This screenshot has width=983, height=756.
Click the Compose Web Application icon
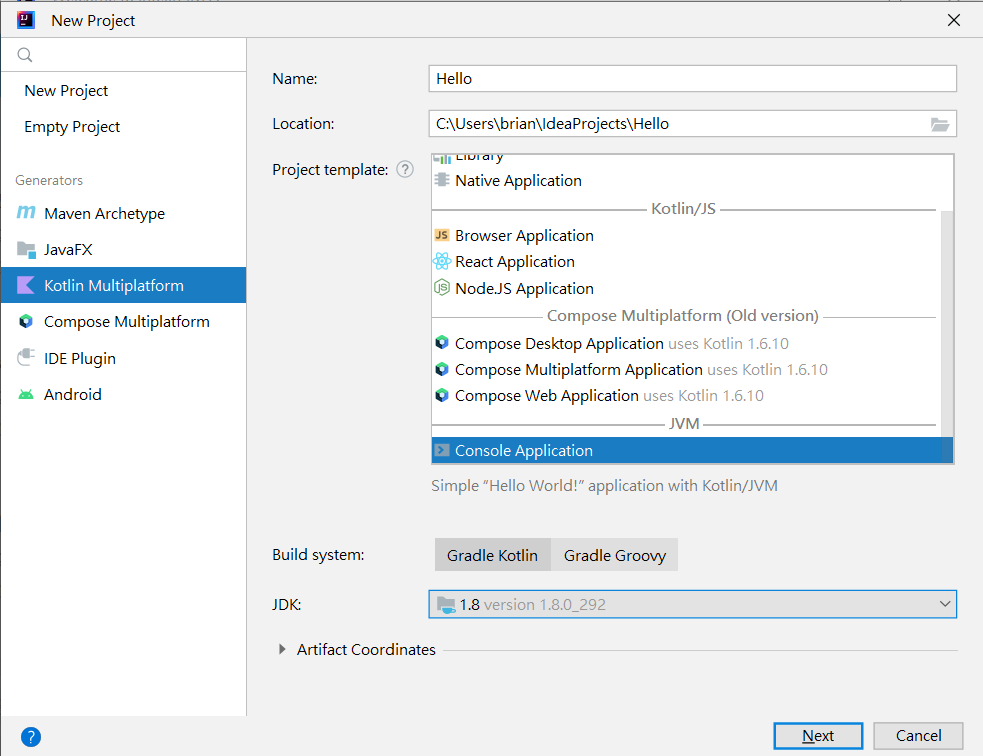tap(442, 395)
